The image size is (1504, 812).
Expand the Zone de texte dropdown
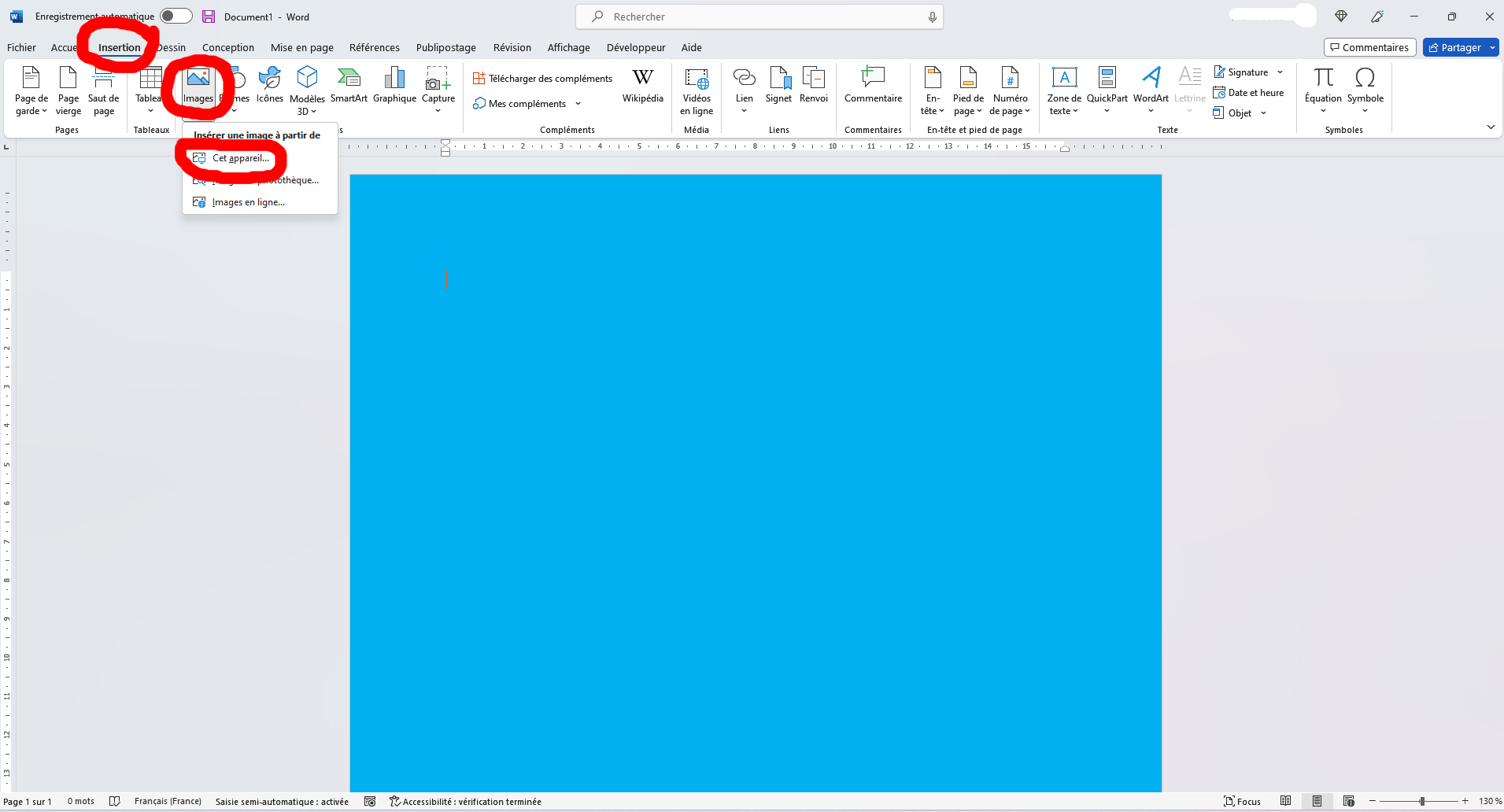point(1064,105)
